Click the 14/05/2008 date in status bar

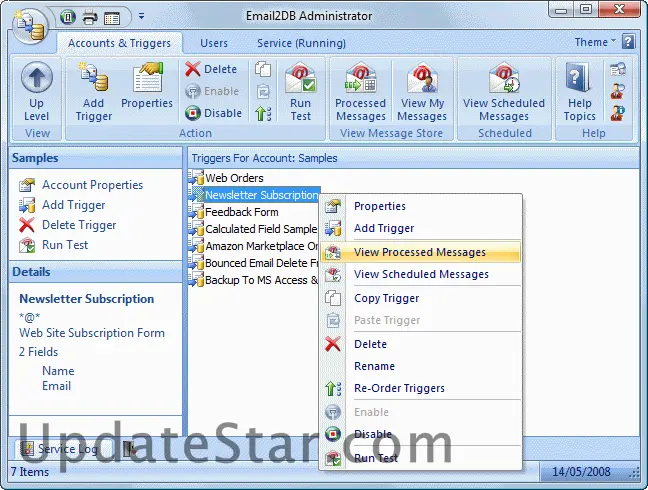[581, 471]
